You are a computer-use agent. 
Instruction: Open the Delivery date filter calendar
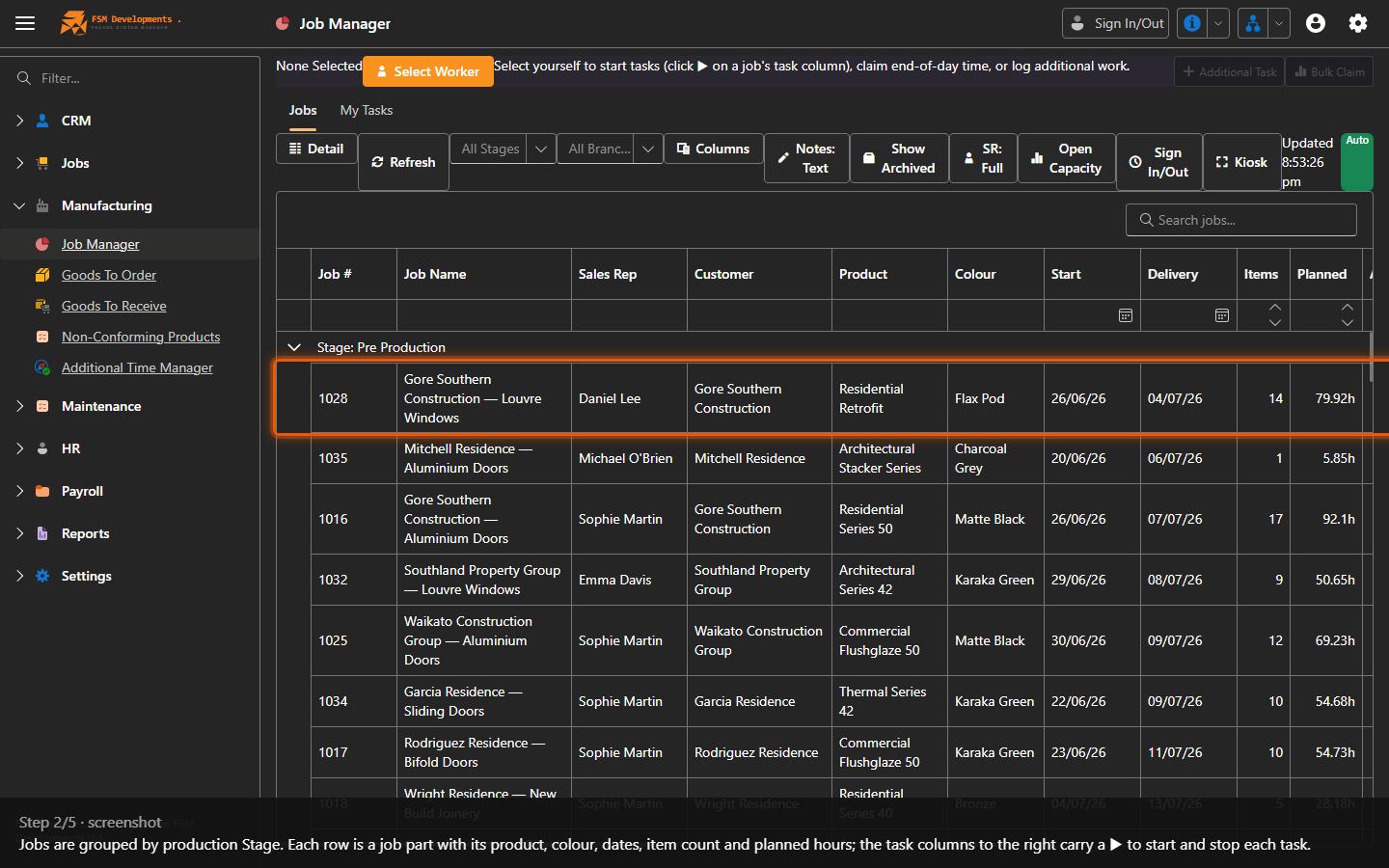(x=1221, y=315)
